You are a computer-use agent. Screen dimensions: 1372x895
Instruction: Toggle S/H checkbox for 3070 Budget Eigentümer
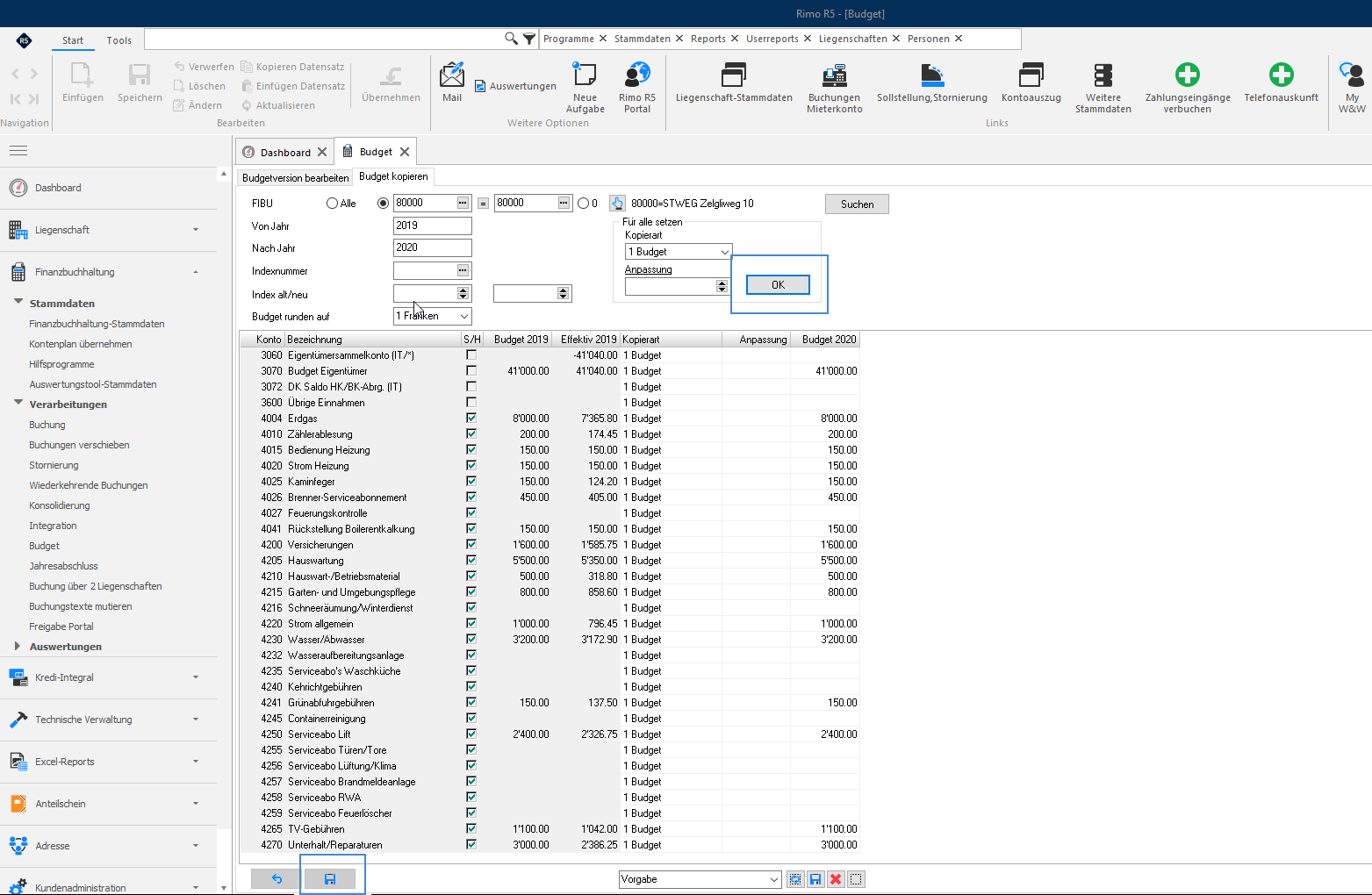(471, 371)
